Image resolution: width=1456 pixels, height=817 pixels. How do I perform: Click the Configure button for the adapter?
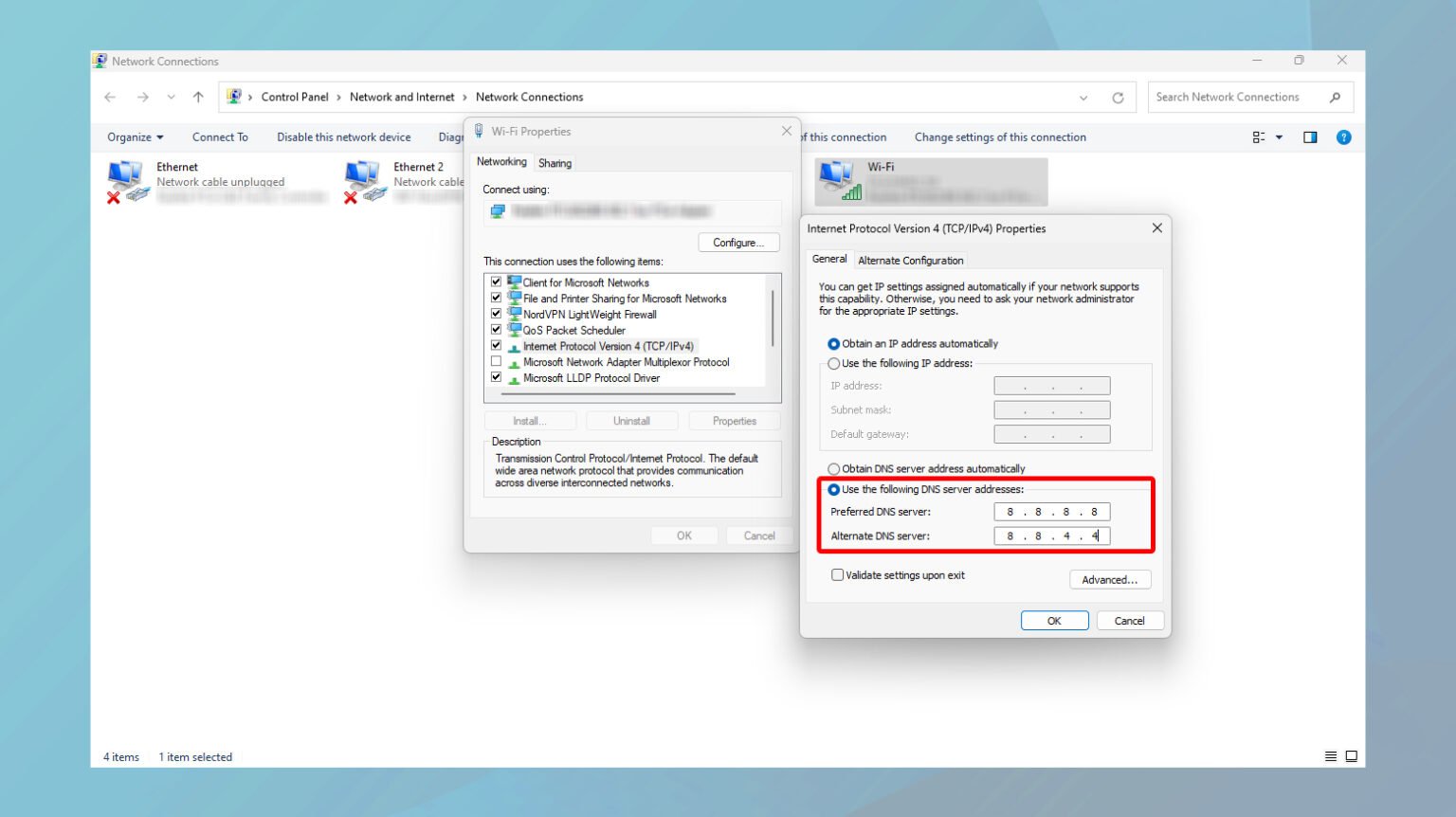tap(738, 242)
